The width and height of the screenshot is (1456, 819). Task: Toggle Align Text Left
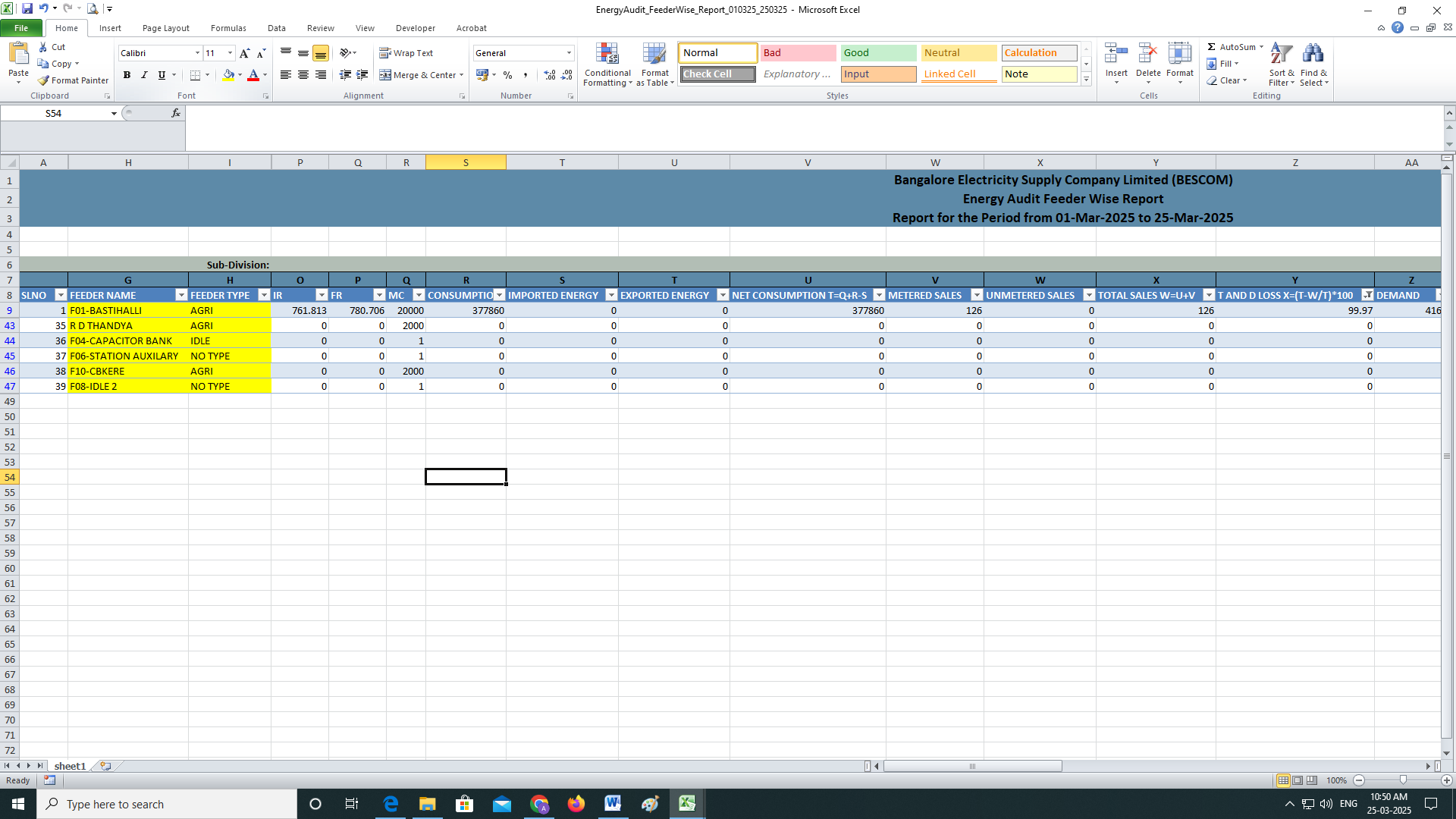(x=285, y=75)
